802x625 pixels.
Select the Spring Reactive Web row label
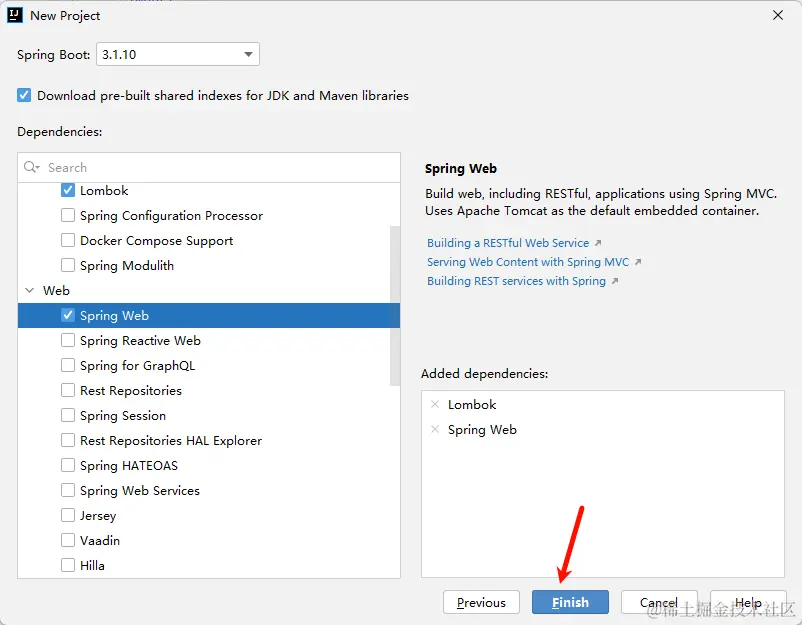pyautogui.click(x=140, y=341)
